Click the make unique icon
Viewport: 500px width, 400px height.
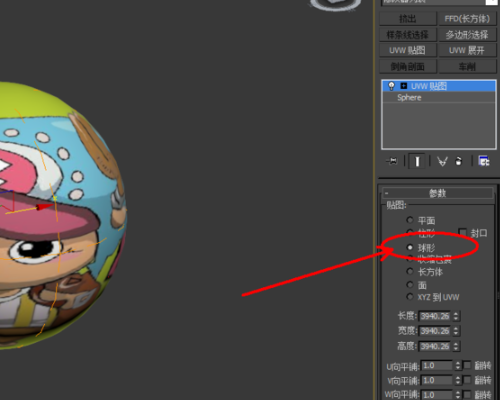(442, 162)
